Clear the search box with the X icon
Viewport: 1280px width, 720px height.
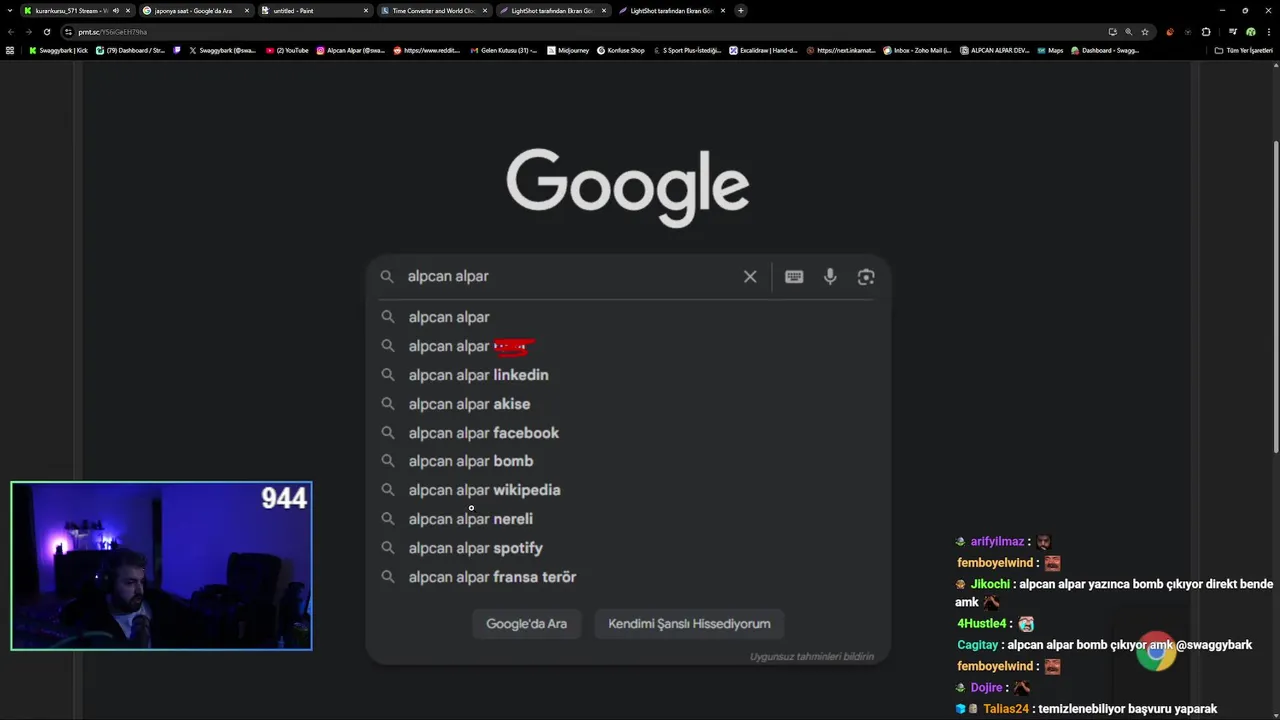click(750, 277)
